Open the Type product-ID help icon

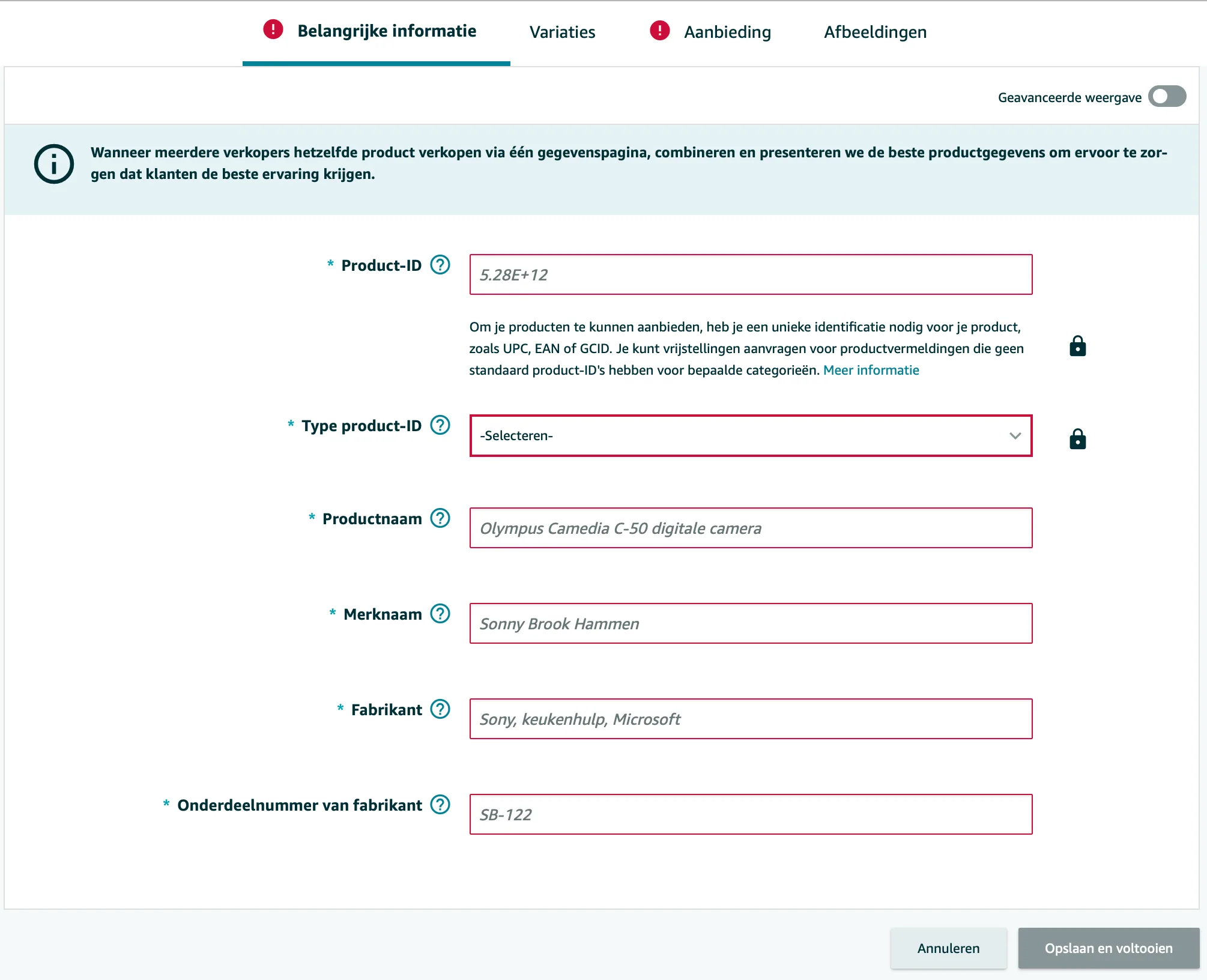[440, 425]
